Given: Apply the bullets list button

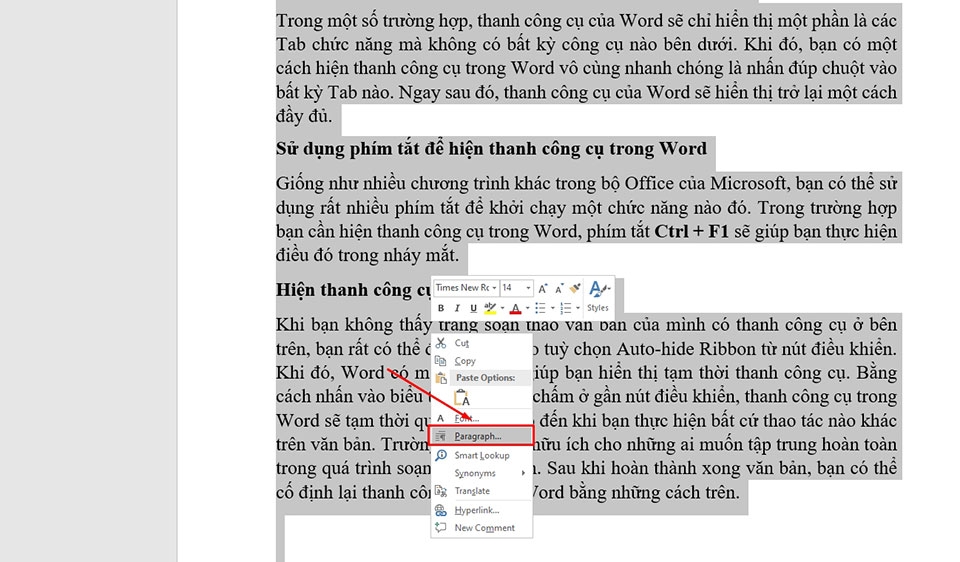Looking at the screenshot, I should [541, 308].
